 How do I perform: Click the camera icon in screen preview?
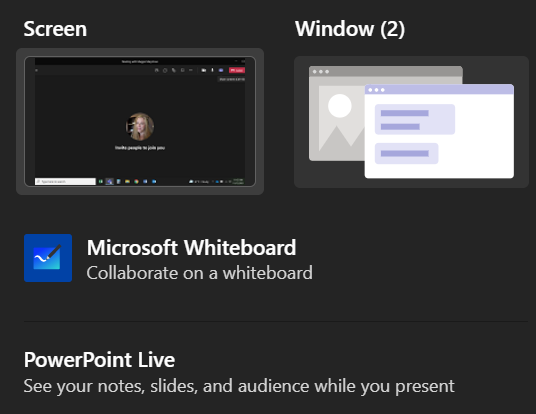pyautogui.click(x=204, y=70)
